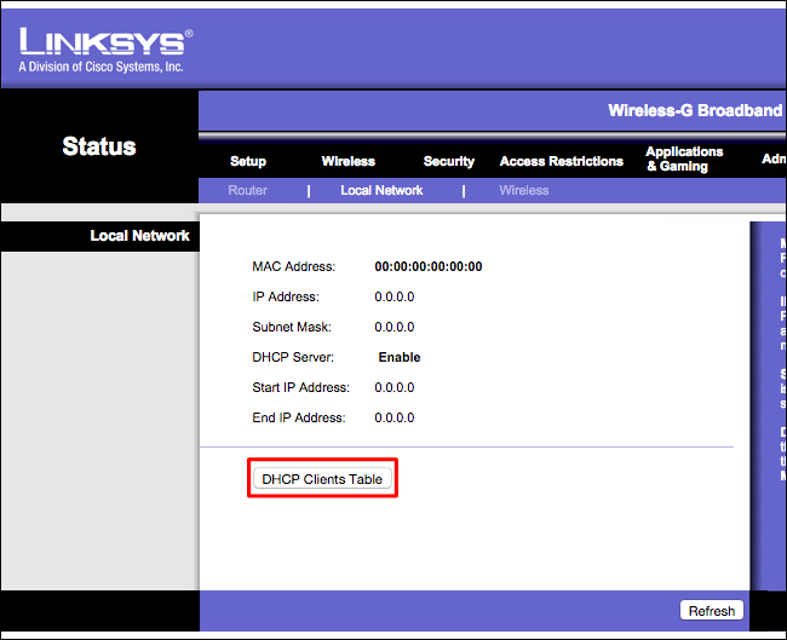Screen dimensions: 787x641
Task: Click the Subnet Mask value
Action: (x=394, y=327)
